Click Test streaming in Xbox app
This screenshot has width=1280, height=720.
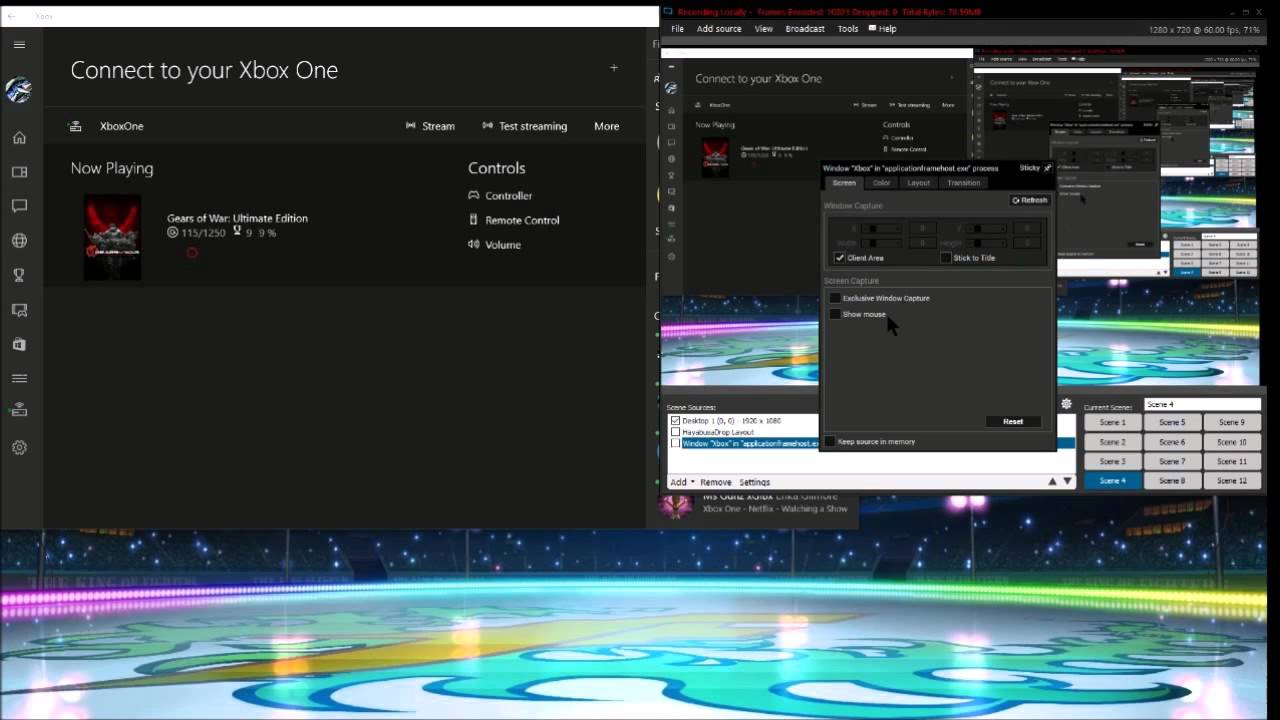[x=524, y=126]
